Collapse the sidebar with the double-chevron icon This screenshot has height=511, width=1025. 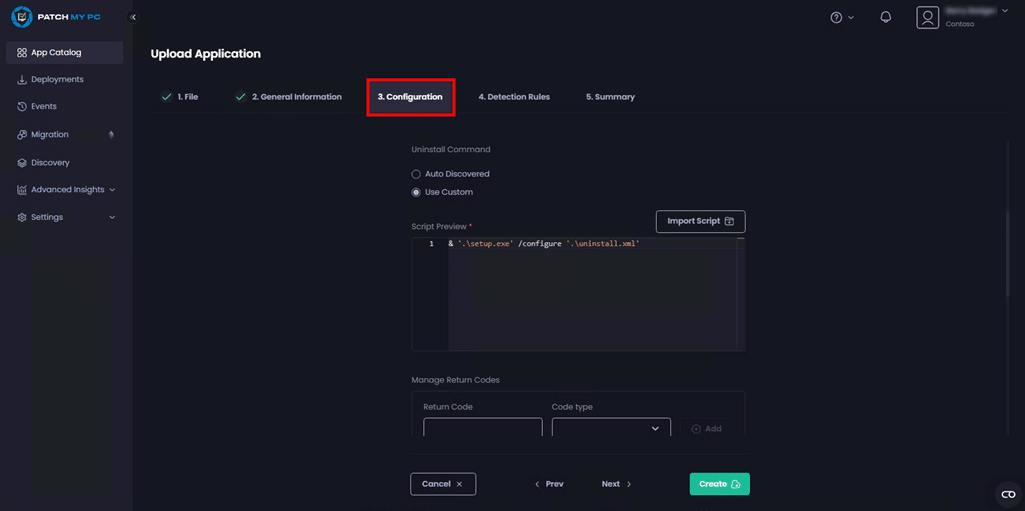point(133,17)
